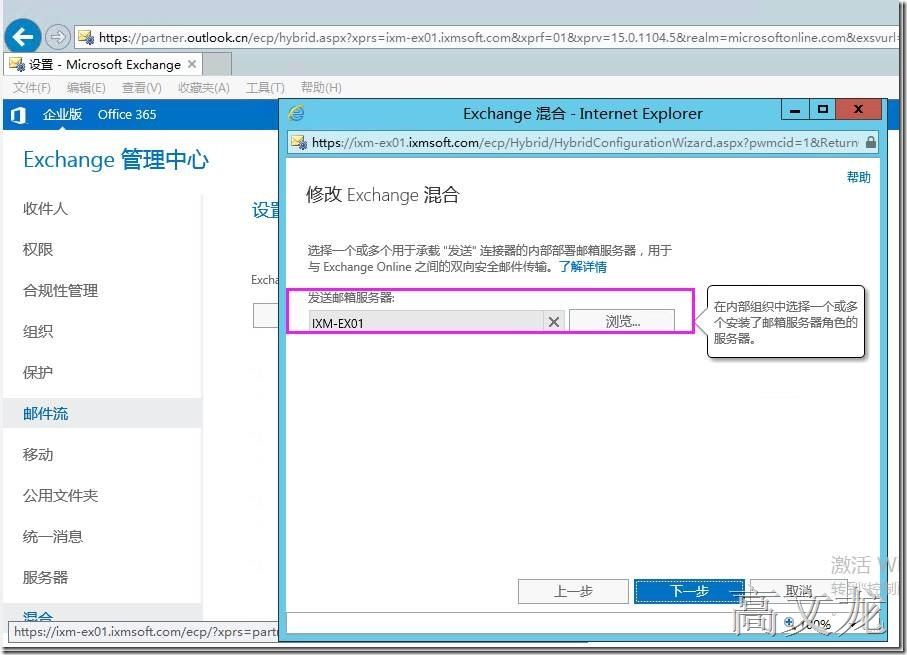The image size is (907, 655).
Task: Open 移动 in the left navigation
Action: coord(38,455)
